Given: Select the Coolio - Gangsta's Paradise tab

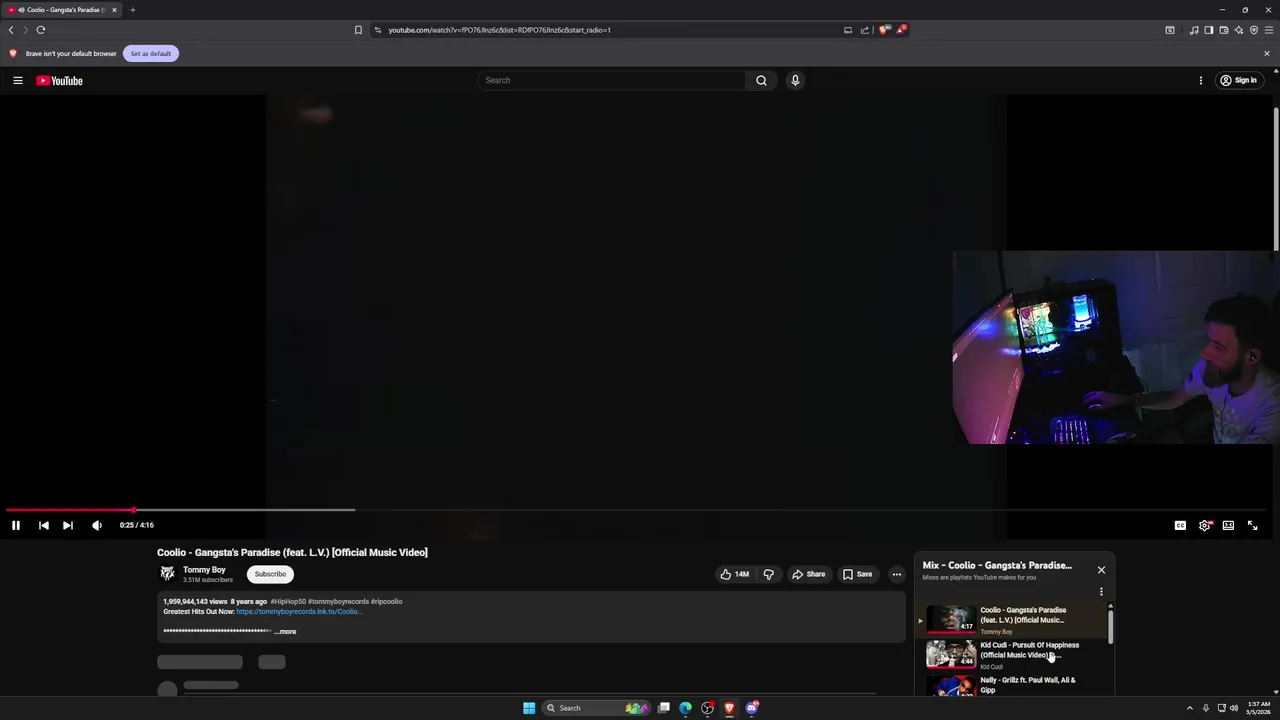Looking at the screenshot, I should (63, 10).
